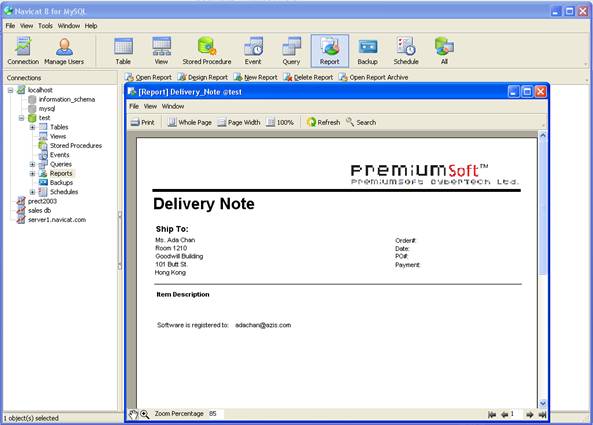Open the main File menu of Navicat
Screen dimensions: 593x425
click(10, 26)
